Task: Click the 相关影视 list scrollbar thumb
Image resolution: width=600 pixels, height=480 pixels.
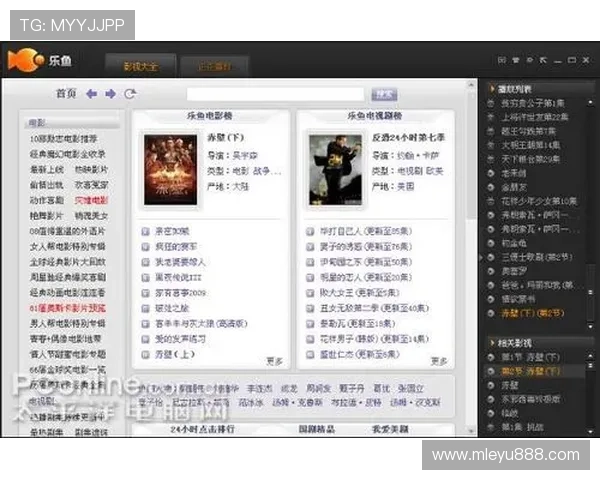Action: [590, 366]
